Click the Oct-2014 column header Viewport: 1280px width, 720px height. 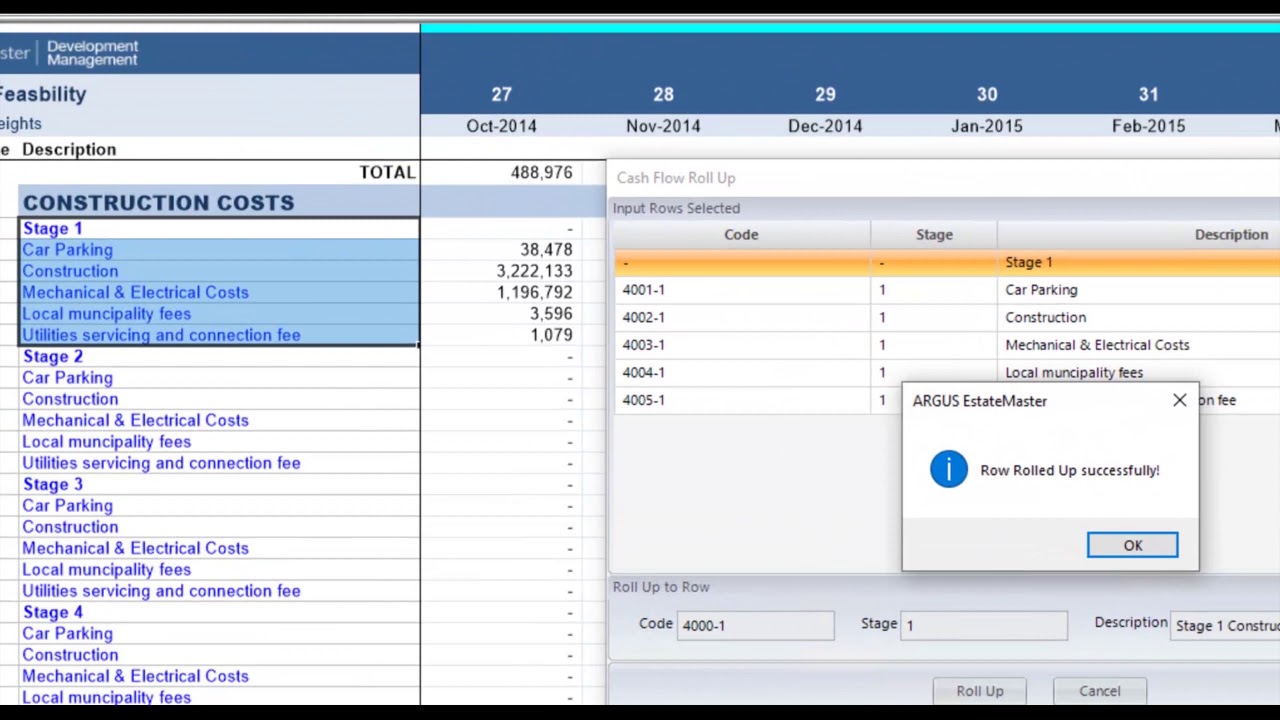(x=501, y=126)
